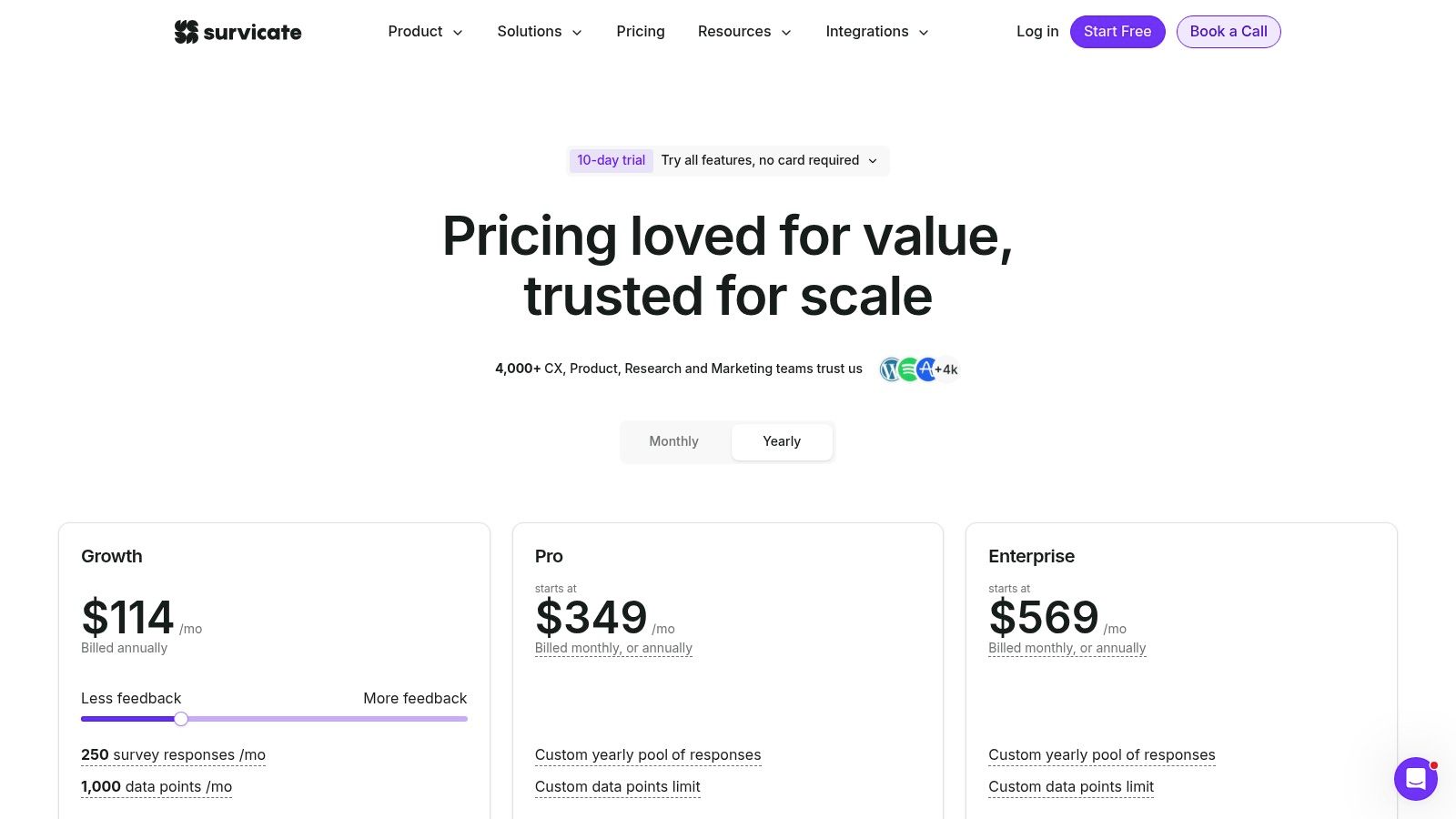Click the blue "A" company avatar
This screenshot has width=1456, height=819.
(x=925, y=369)
